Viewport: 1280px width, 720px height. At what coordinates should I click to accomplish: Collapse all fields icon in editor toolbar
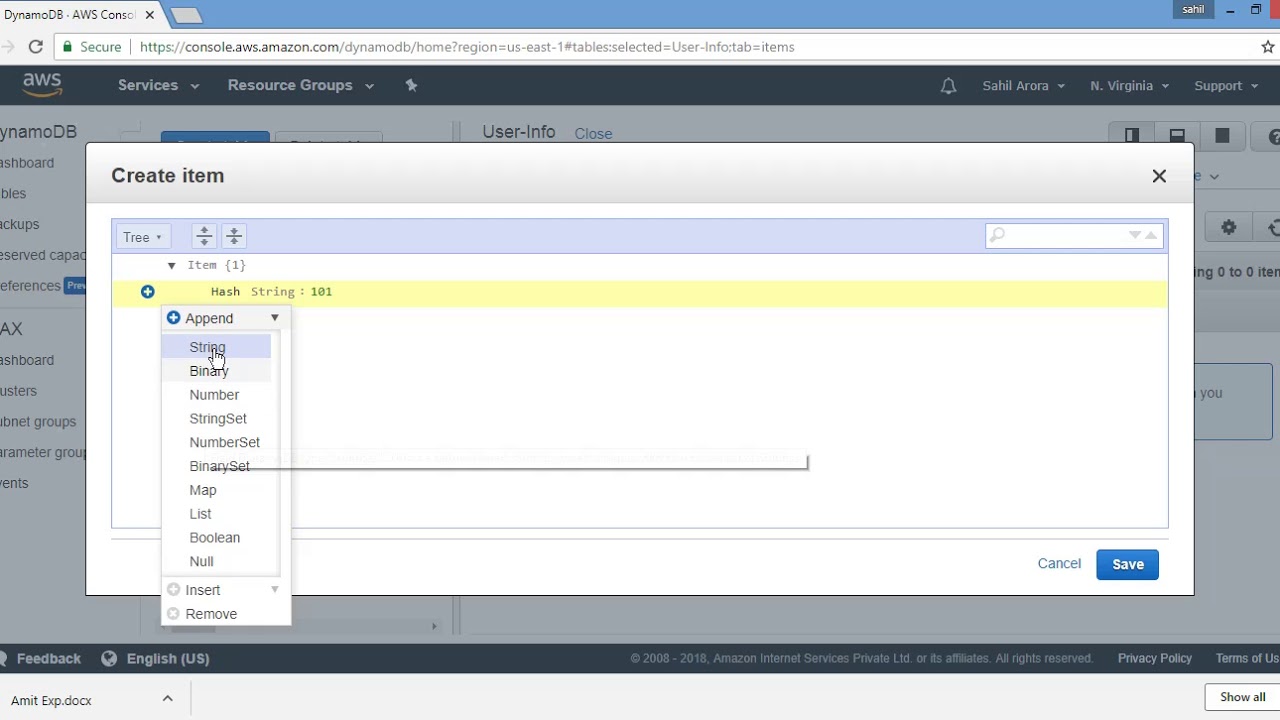pos(234,236)
